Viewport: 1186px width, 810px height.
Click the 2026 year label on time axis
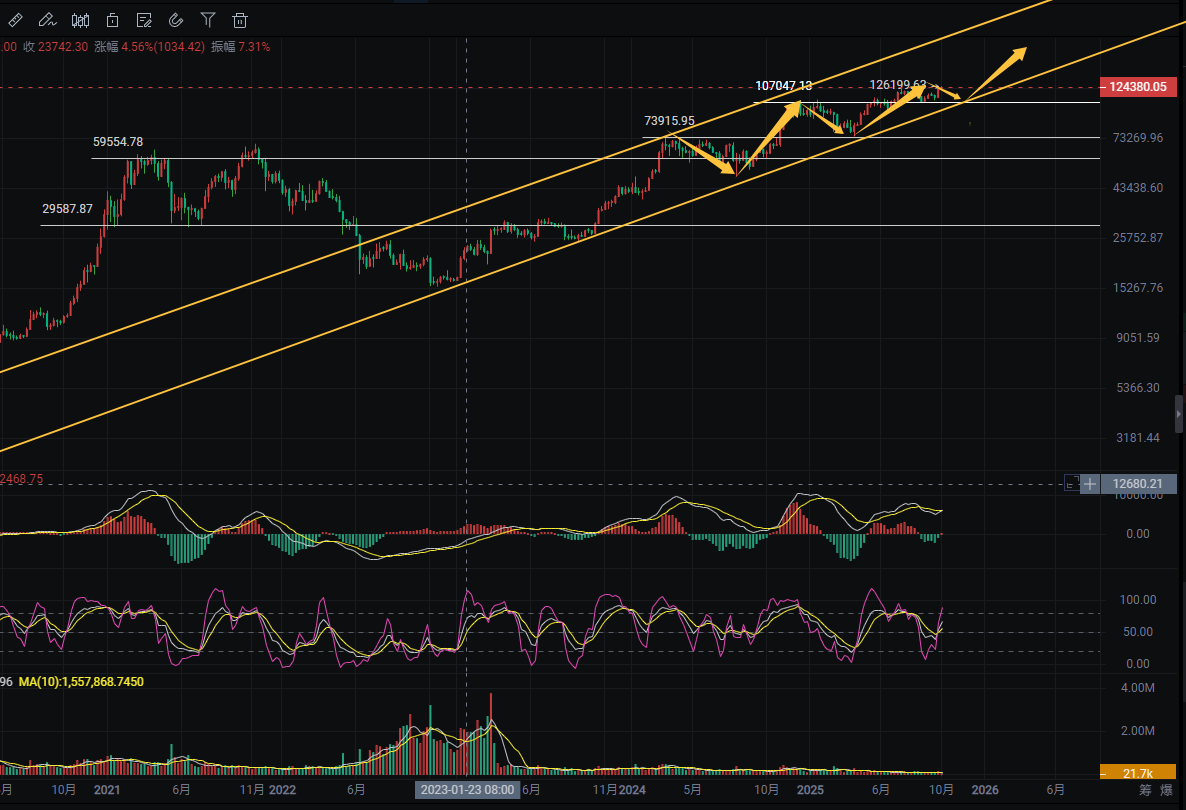click(985, 790)
